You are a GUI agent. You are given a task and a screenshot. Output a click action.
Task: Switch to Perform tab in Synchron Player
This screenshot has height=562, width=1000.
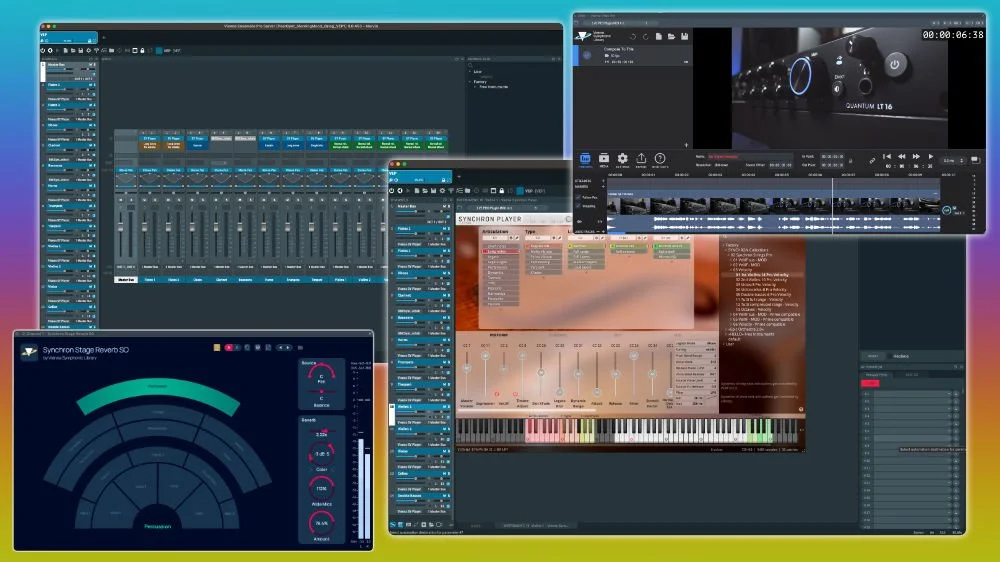(499, 334)
